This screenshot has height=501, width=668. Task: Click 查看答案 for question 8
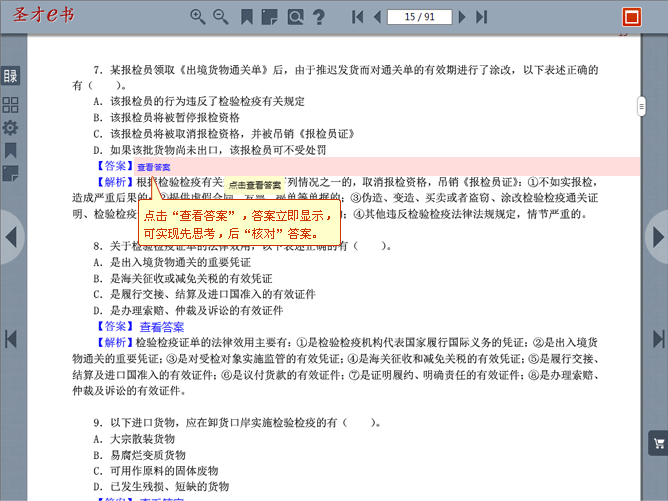[162, 327]
